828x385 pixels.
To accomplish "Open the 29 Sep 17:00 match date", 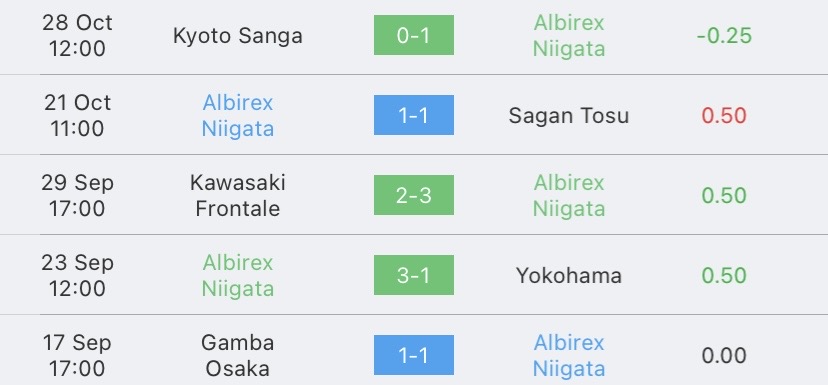I will [77, 195].
